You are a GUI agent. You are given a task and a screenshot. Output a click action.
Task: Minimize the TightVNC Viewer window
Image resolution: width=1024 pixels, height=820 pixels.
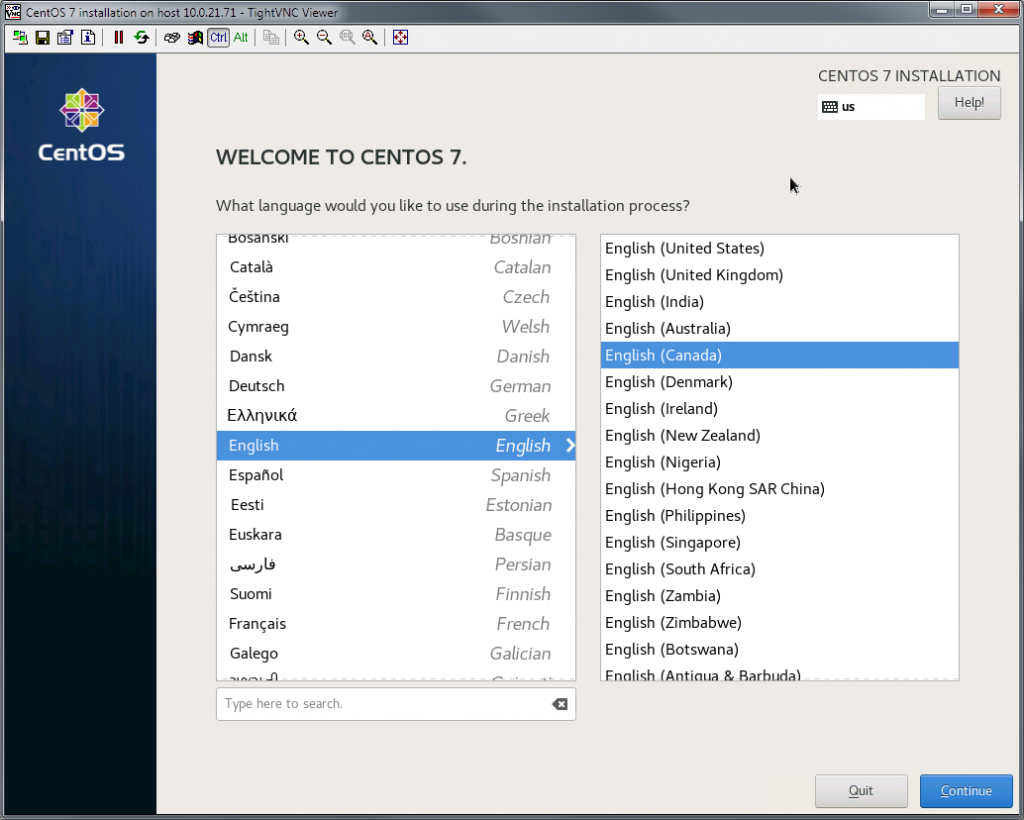tap(942, 10)
